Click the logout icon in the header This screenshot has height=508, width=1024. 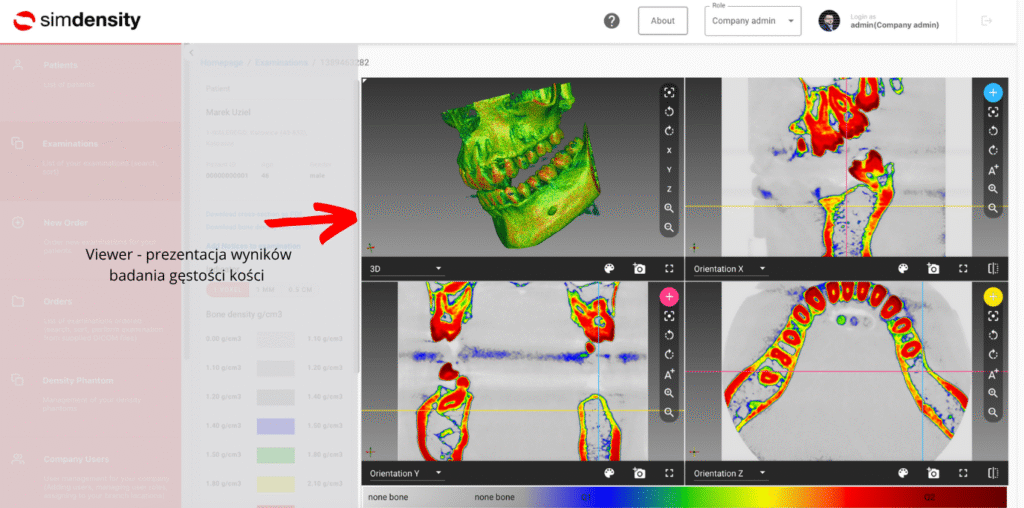click(x=987, y=21)
